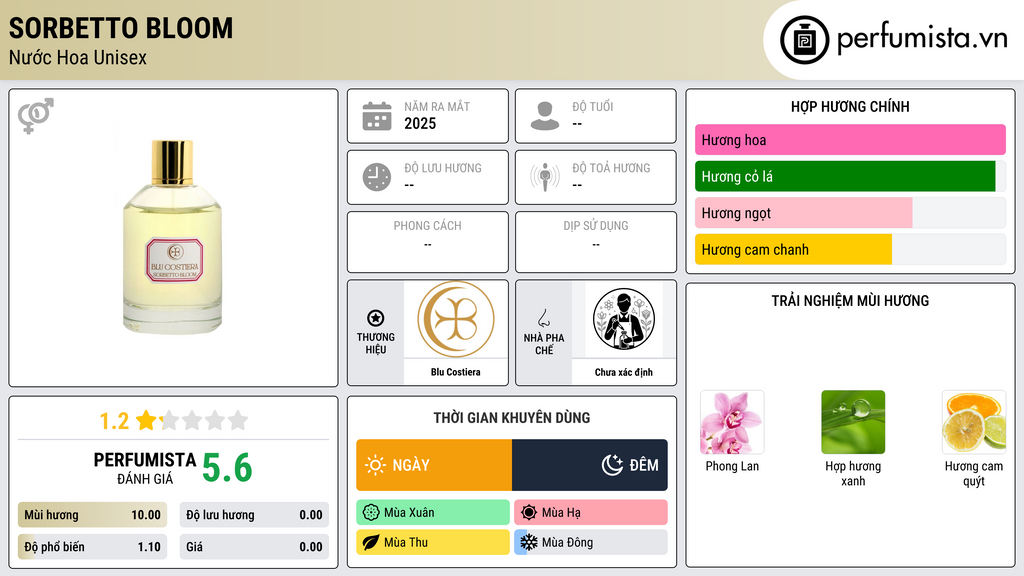The image size is (1024, 576).
Task: Click the perfumer illustration icon
Action: click(624, 319)
